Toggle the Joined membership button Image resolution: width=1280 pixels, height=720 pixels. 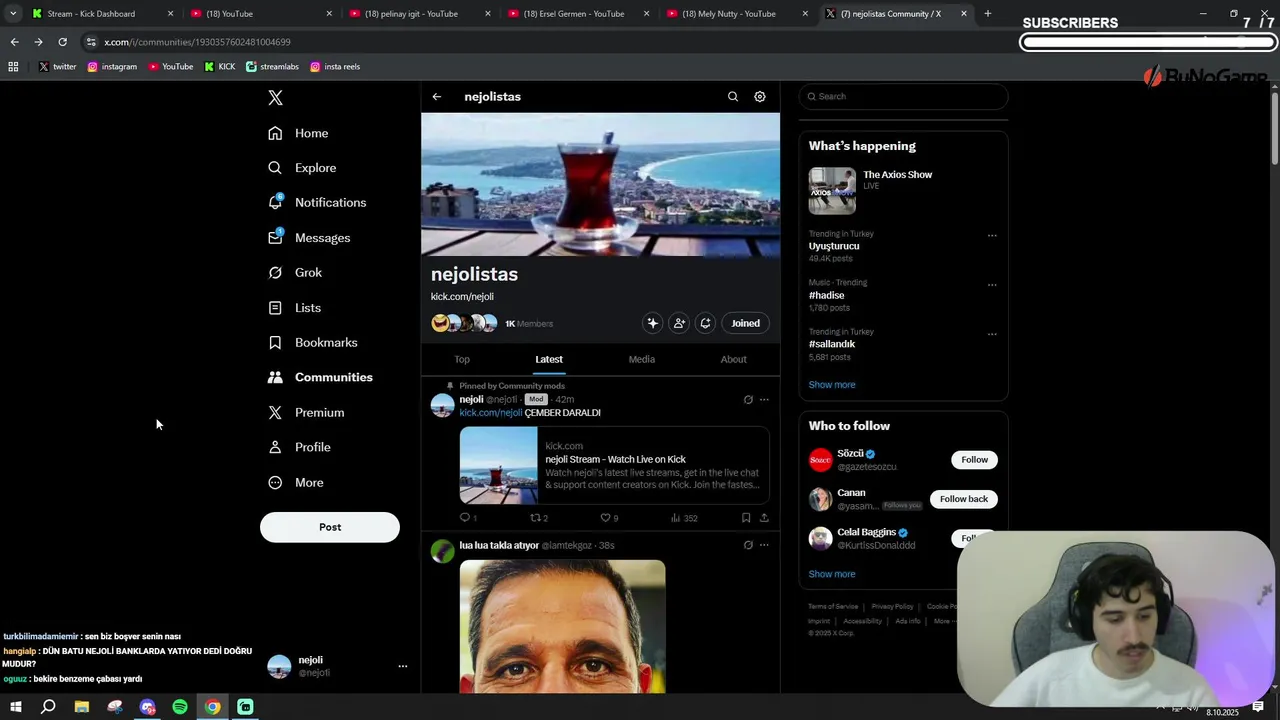pyautogui.click(x=746, y=323)
